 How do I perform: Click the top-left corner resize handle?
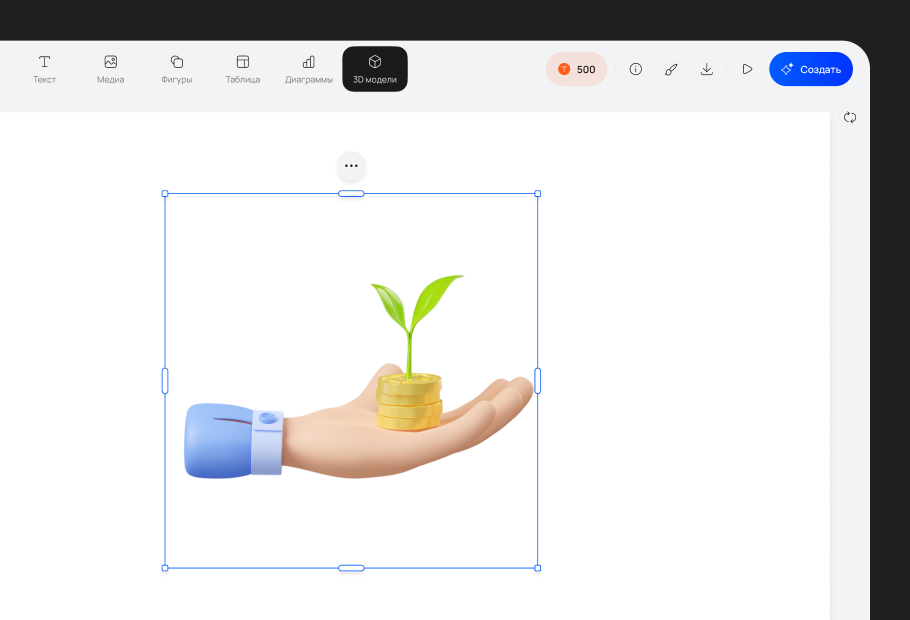[165, 194]
